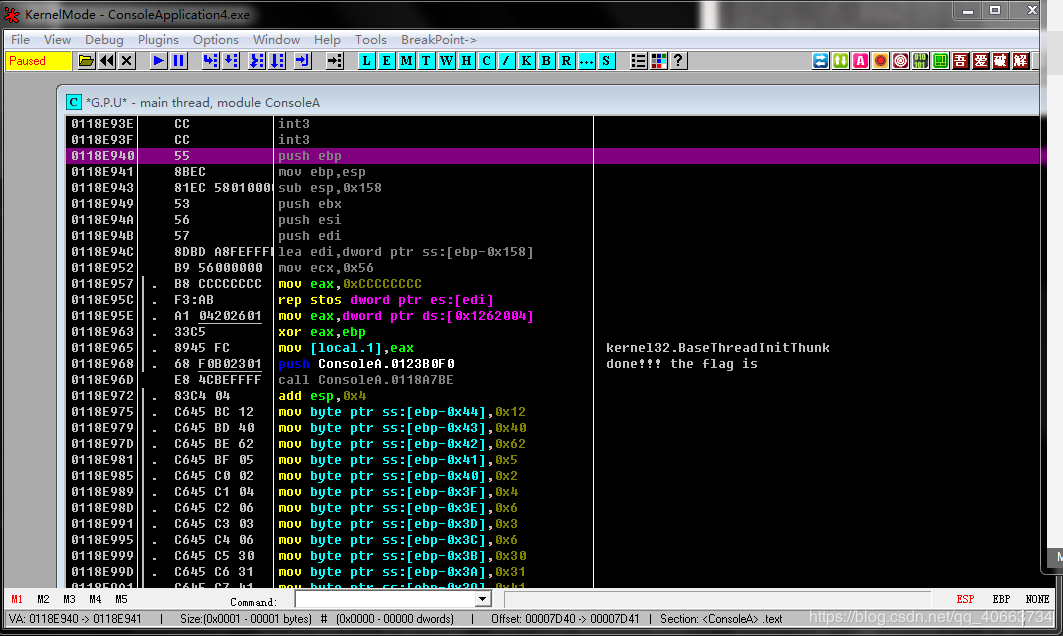The image size is (1063, 636).
Task: Click the 爱 red toolbar icon
Action: coord(981,61)
